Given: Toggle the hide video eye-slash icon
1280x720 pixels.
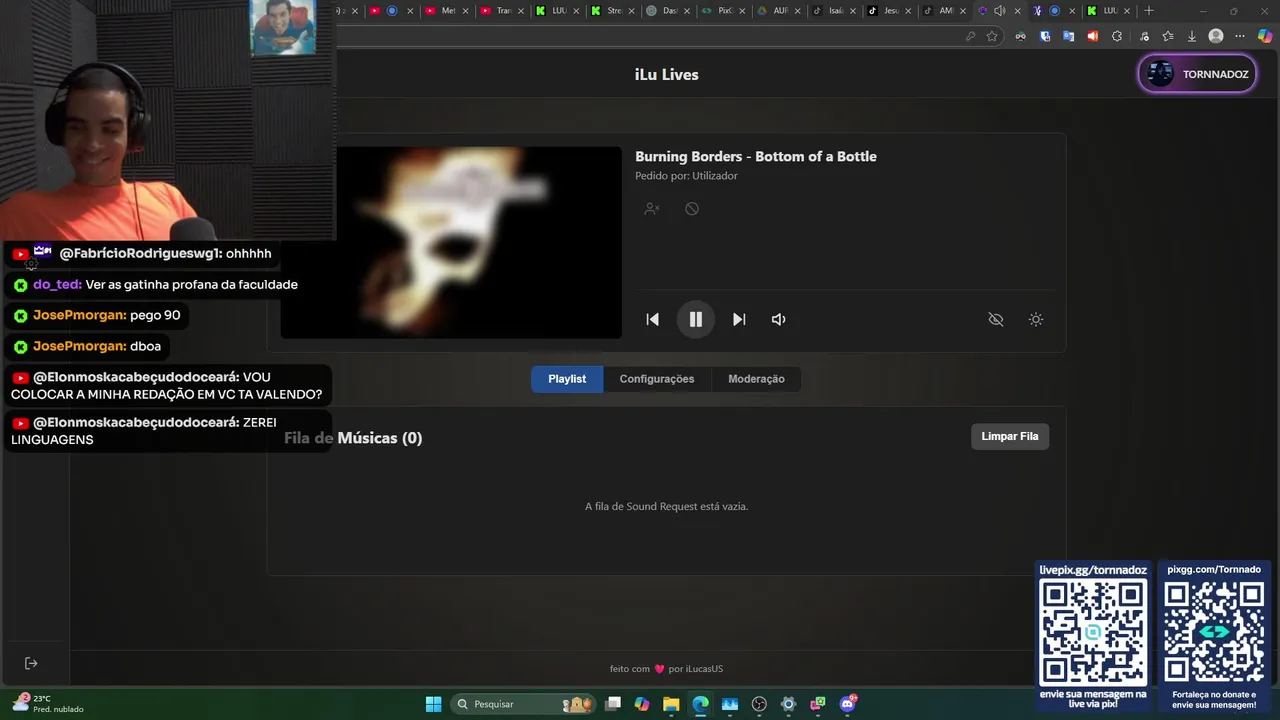Looking at the screenshot, I should coord(996,319).
